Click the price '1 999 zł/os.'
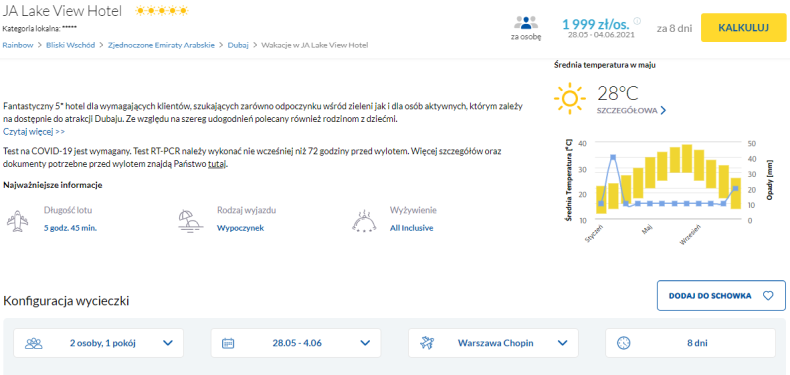 tap(596, 24)
